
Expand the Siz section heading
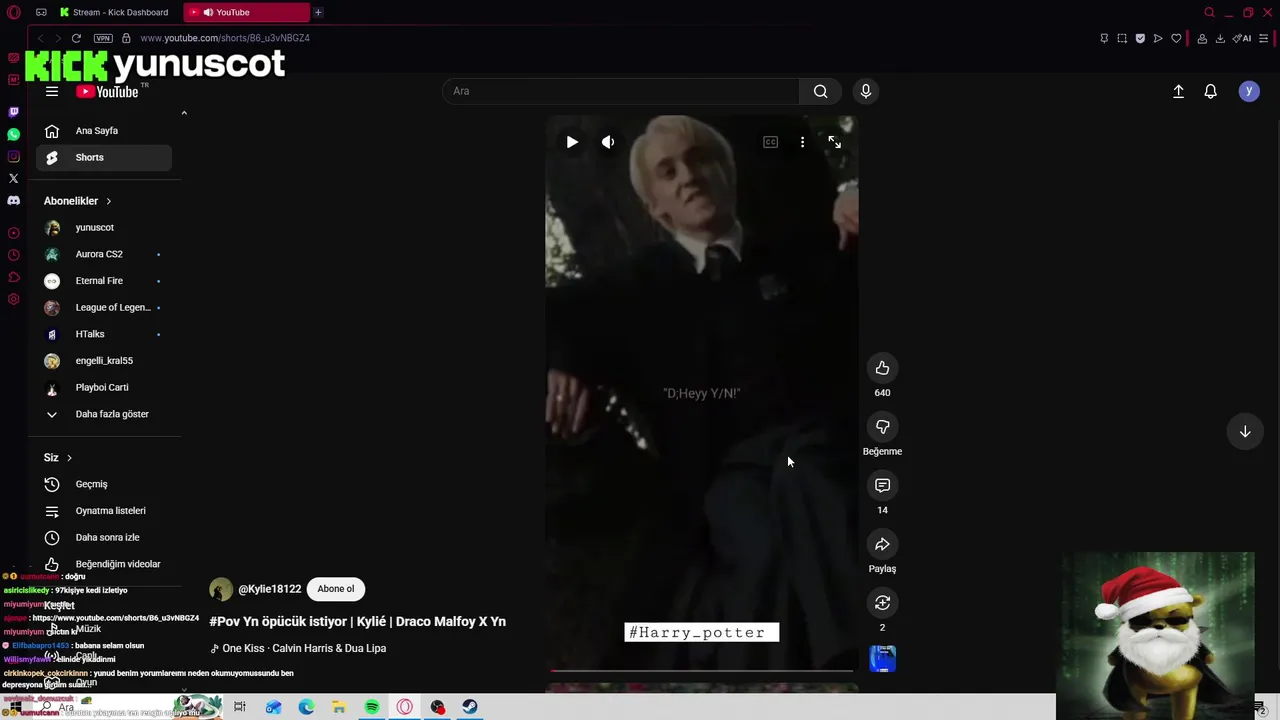[58, 457]
